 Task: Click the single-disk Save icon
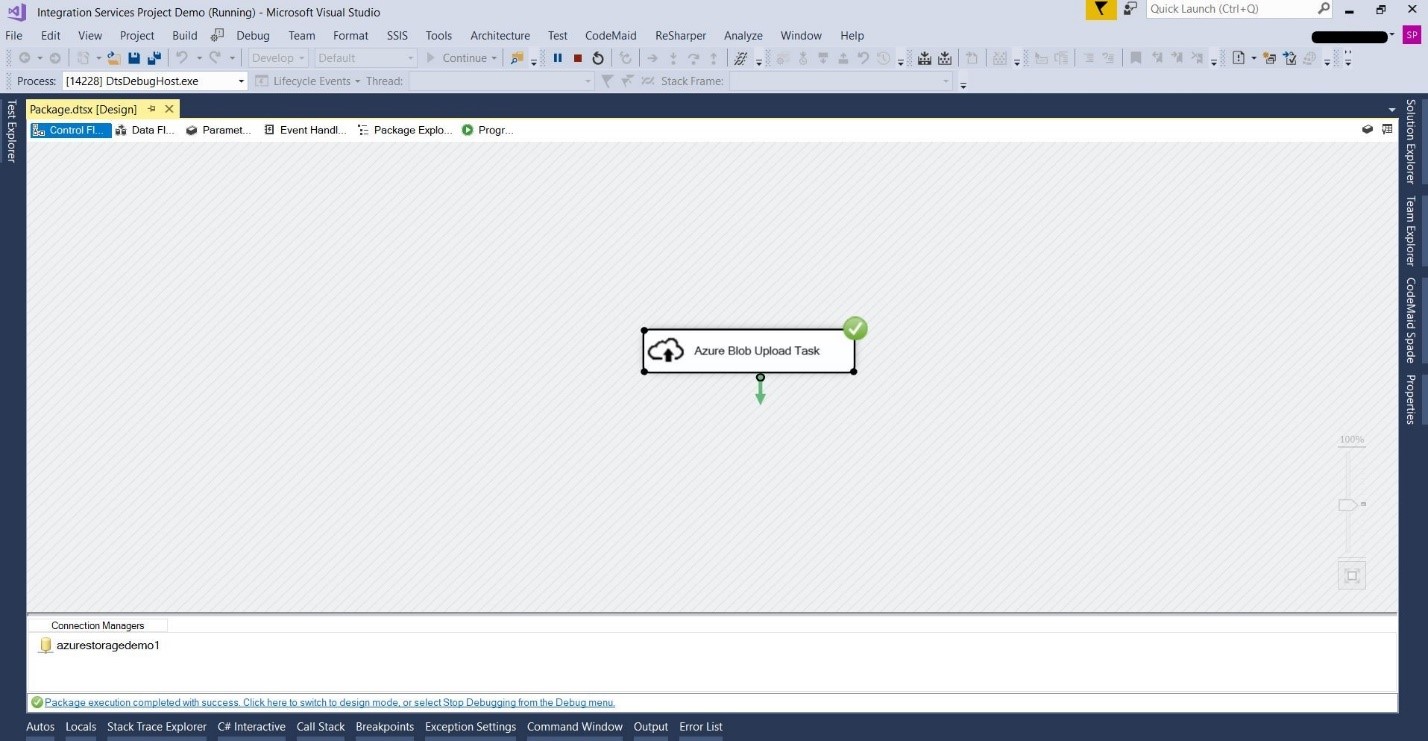[134, 58]
